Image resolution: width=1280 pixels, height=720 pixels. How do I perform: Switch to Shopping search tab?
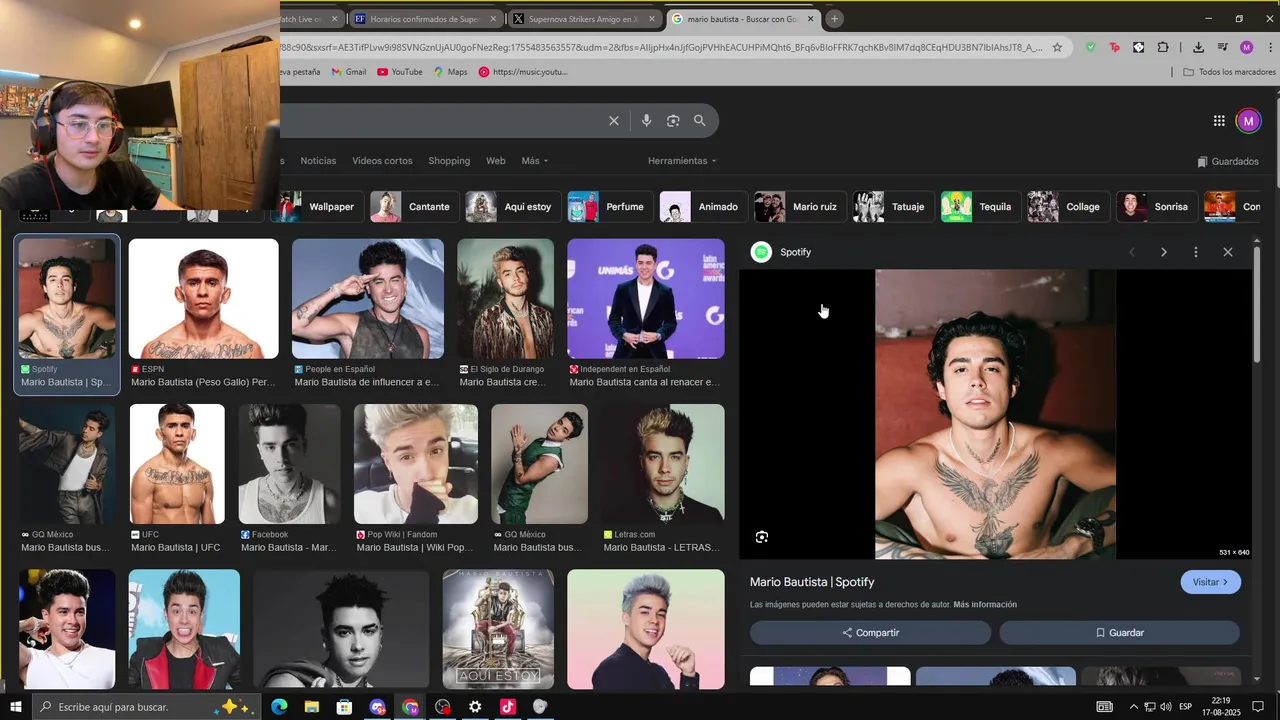point(449,161)
